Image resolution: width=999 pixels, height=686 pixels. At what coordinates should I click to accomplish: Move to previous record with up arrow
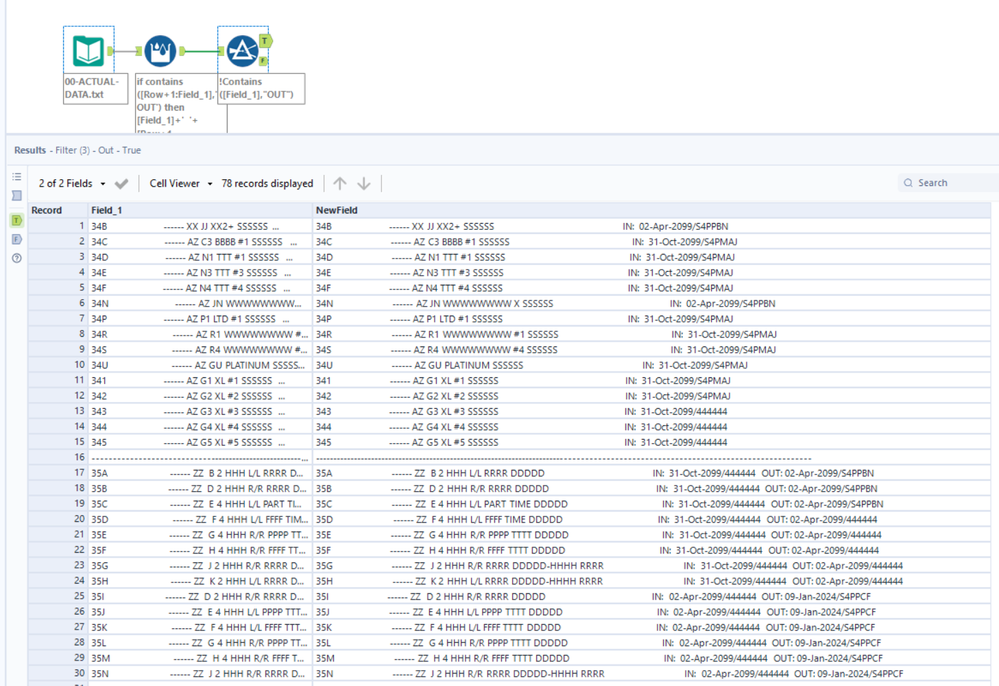[x=340, y=183]
